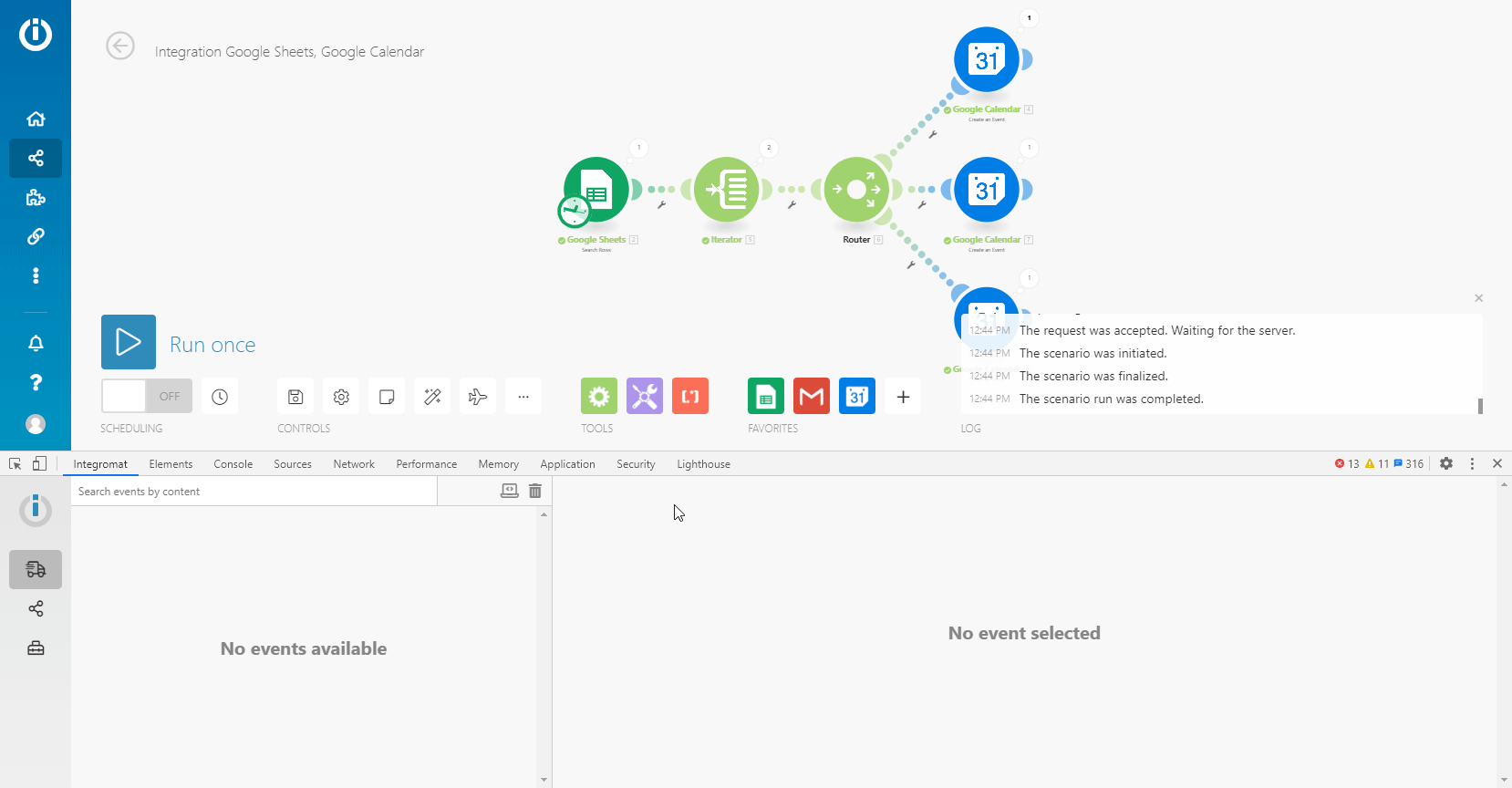Open schedule settings clock icon

tap(220, 397)
